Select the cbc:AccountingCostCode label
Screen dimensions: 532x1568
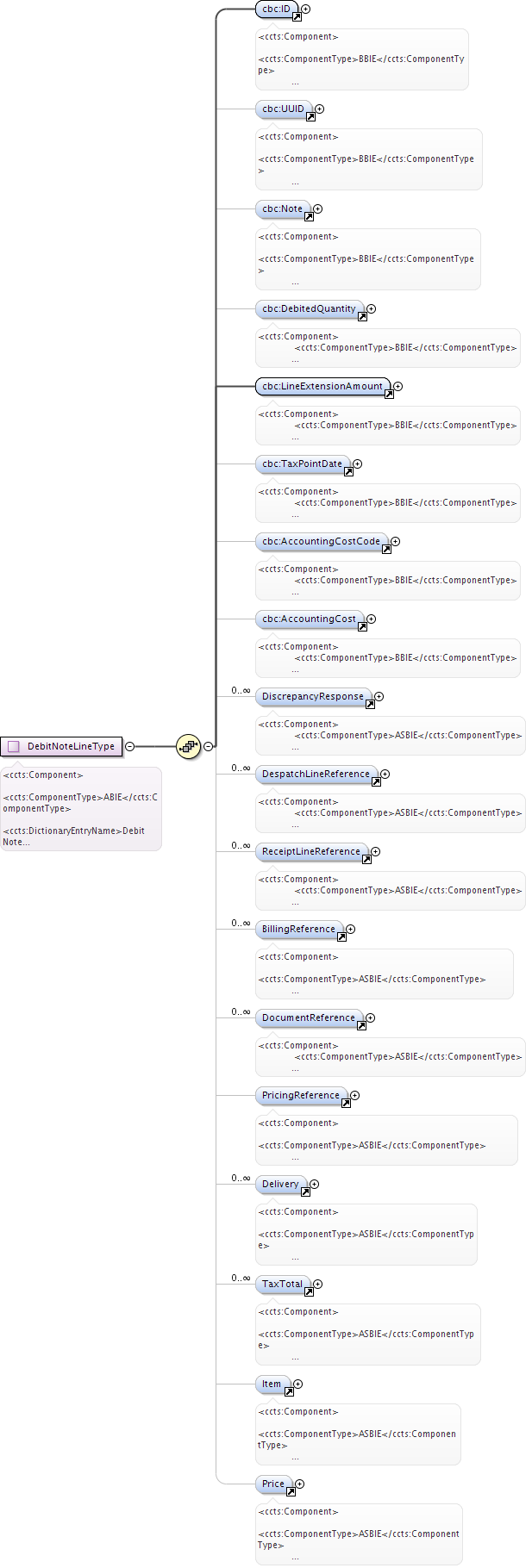[322, 541]
